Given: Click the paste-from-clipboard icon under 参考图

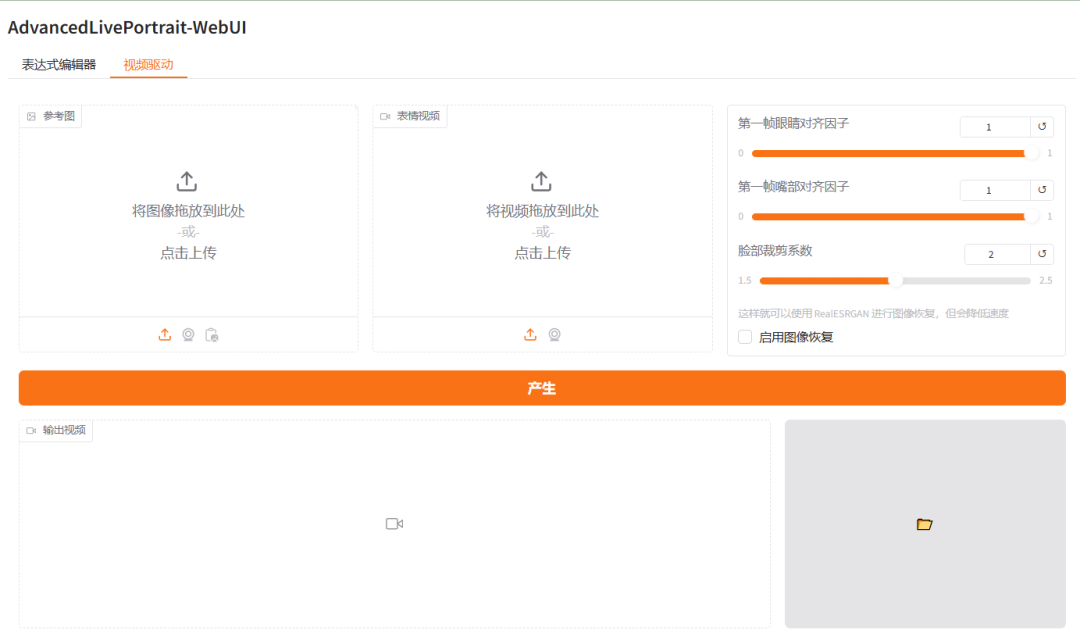Looking at the screenshot, I should (211, 334).
